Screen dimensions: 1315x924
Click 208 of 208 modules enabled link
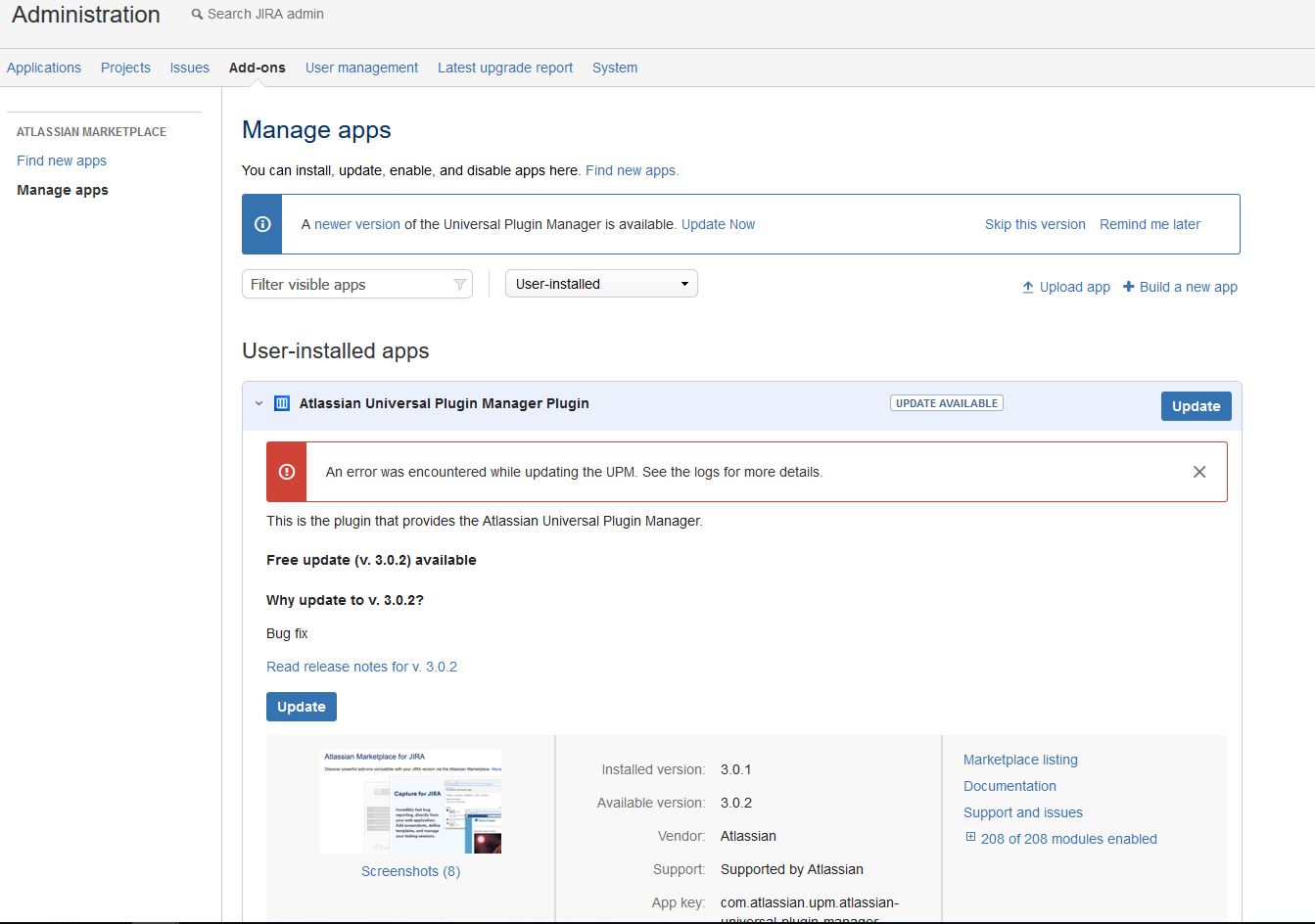coord(1069,839)
